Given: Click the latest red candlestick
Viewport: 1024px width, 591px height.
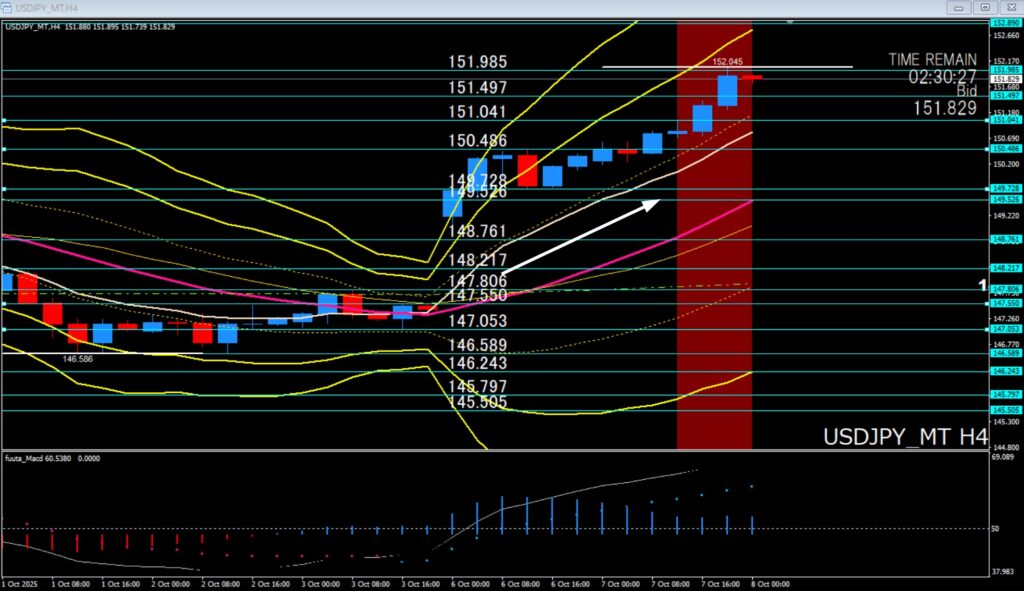Looking at the screenshot, I should [x=752, y=76].
